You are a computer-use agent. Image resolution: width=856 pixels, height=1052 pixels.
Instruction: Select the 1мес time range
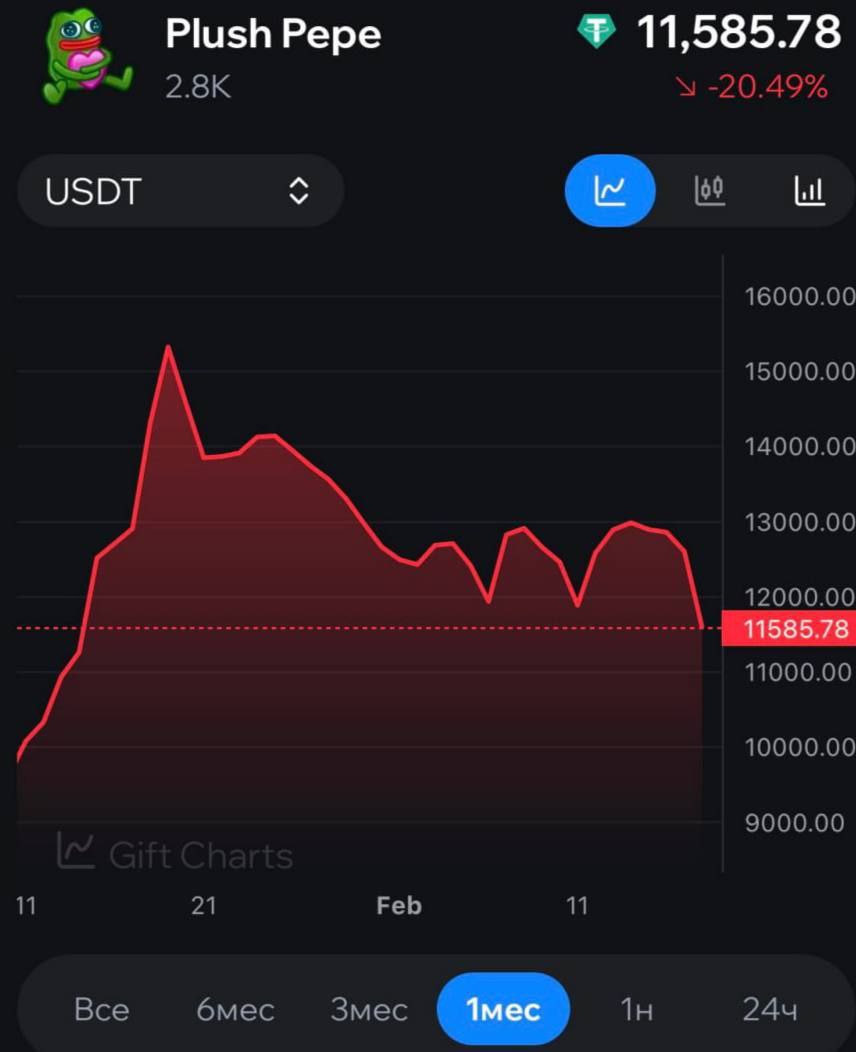[x=503, y=1009]
